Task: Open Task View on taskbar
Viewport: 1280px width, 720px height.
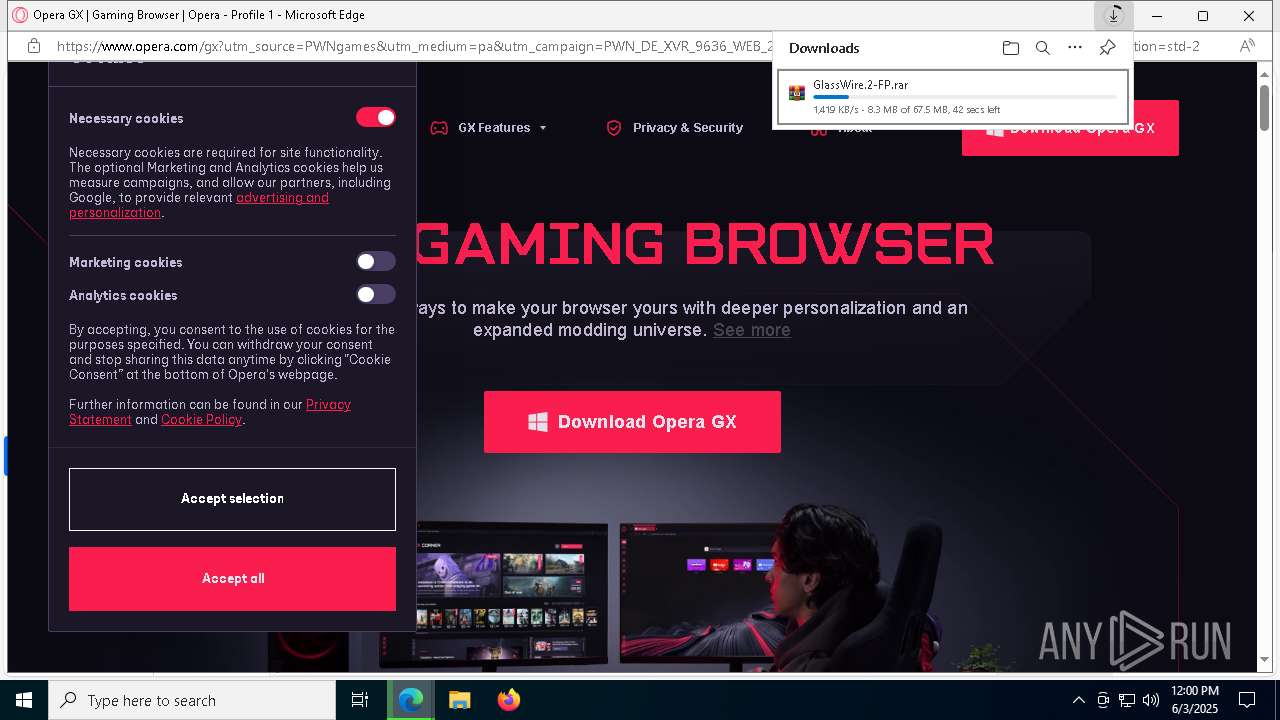Action: (x=360, y=700)
